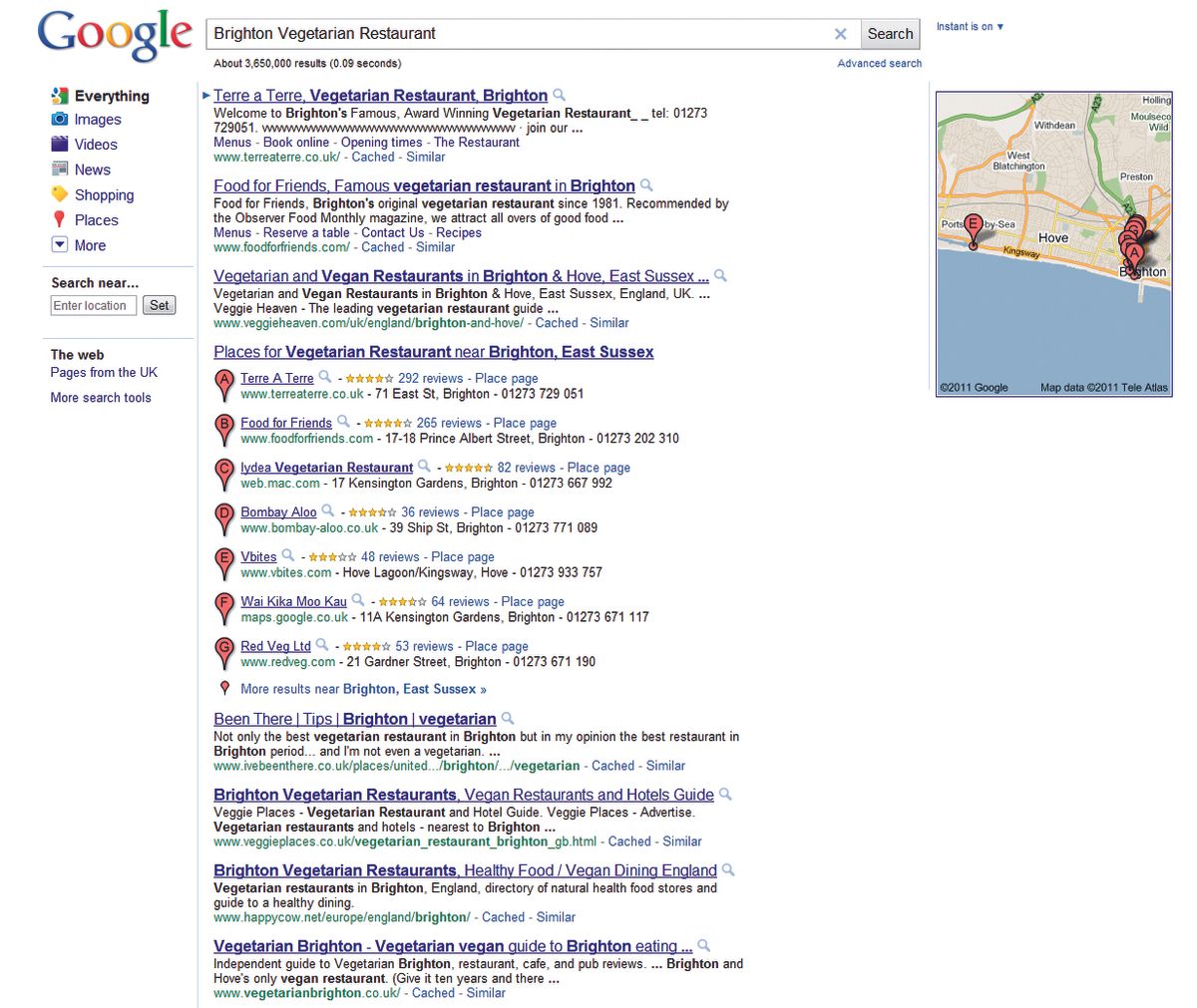Open Videos search using the filmstrip icon
Image resolution: width=1197 pixels, height=1008 pixels.
(x=62, y=145)
